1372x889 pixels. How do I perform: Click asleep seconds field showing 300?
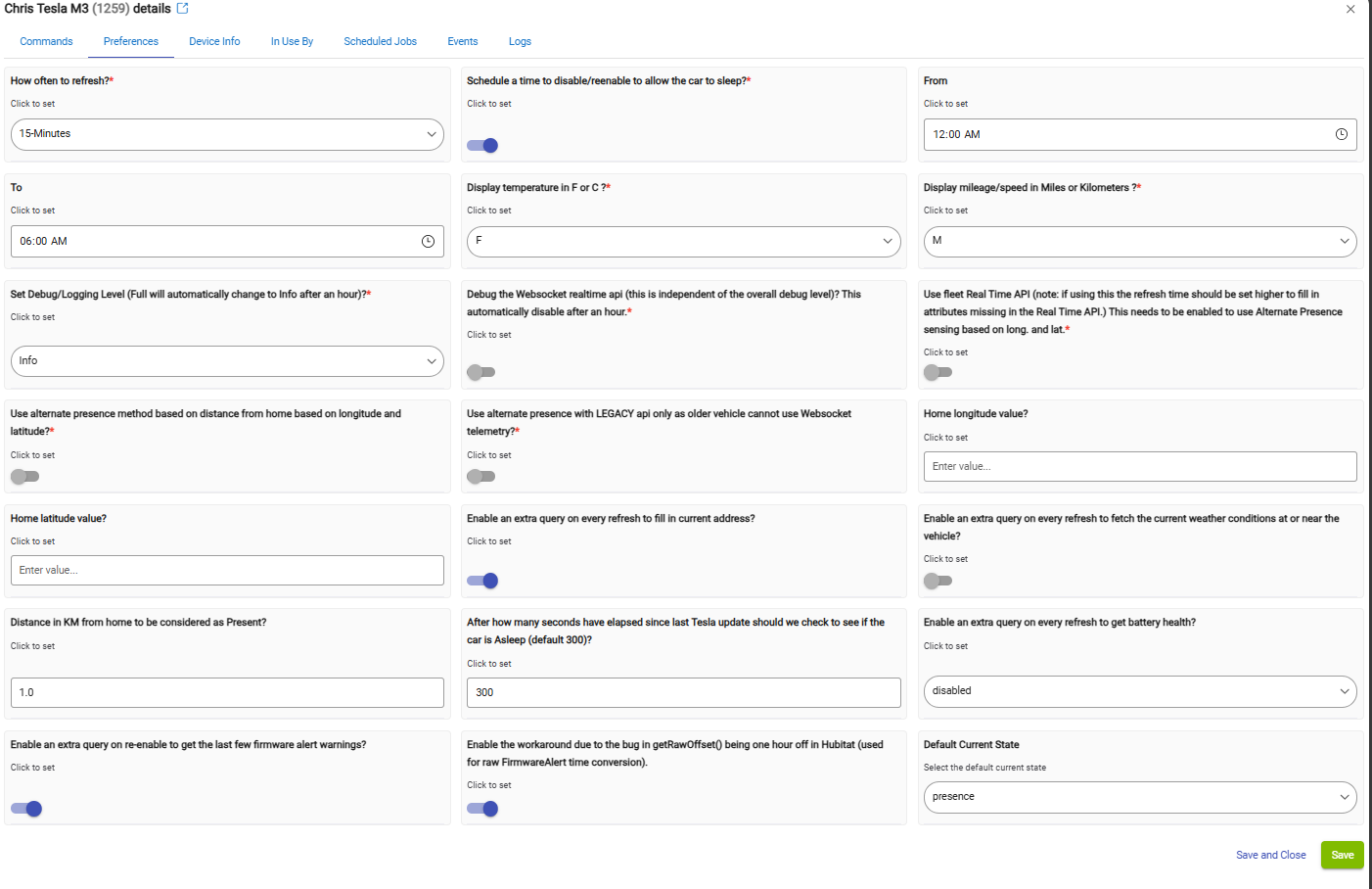(684, 692)
